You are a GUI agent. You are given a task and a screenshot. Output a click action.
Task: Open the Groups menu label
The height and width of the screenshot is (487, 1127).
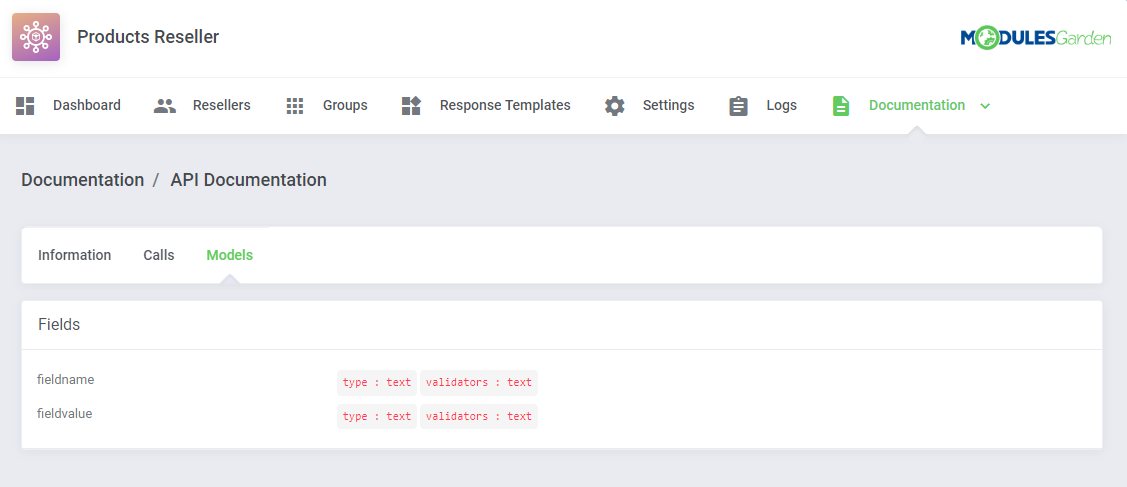click(x=345, y=106)
